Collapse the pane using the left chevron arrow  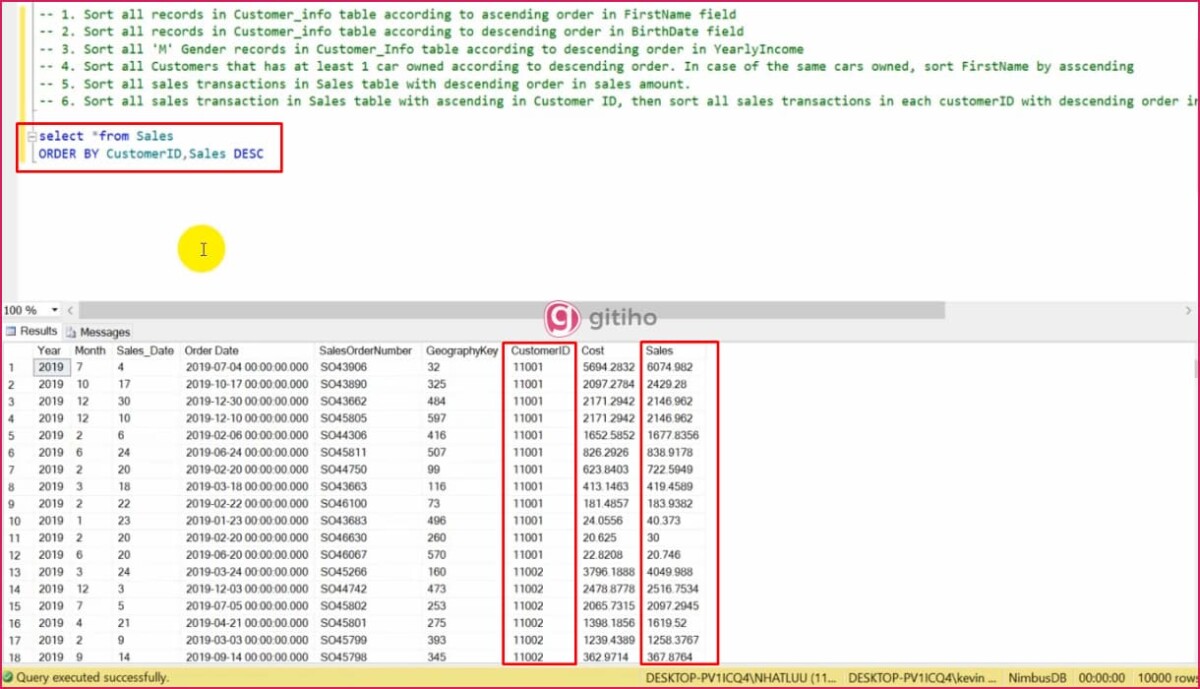click(x=69, y=311)
